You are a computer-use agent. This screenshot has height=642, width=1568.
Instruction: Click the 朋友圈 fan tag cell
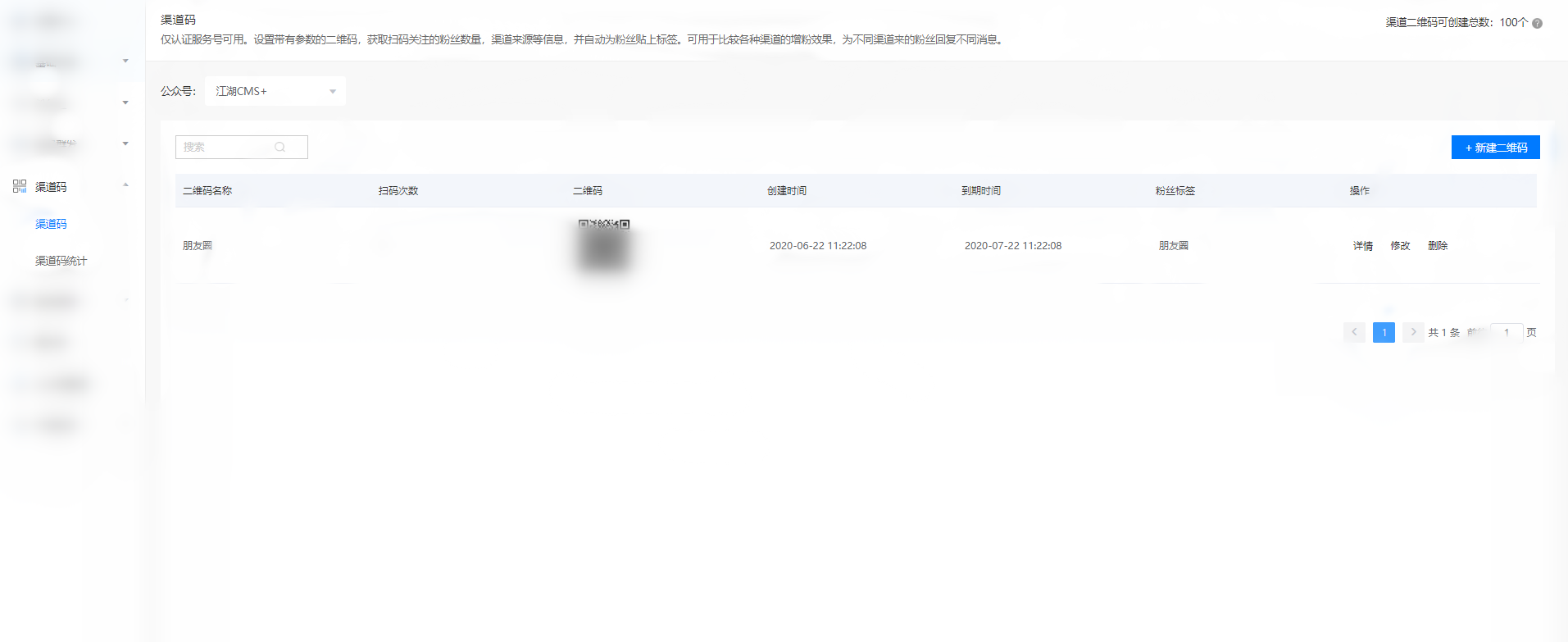coord(1174,246)
